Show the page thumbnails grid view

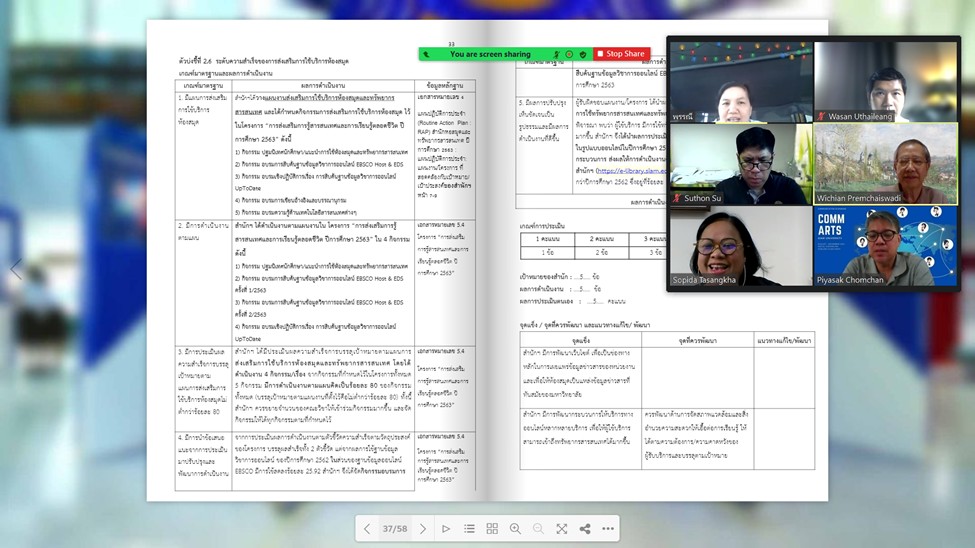[492, 529]
